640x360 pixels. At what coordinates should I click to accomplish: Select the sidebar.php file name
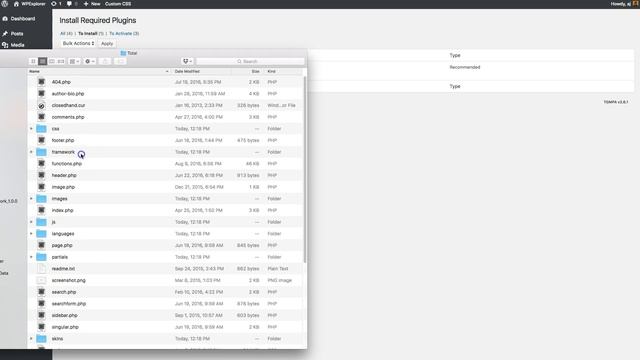pyautogui.click(x=64, y=315)
